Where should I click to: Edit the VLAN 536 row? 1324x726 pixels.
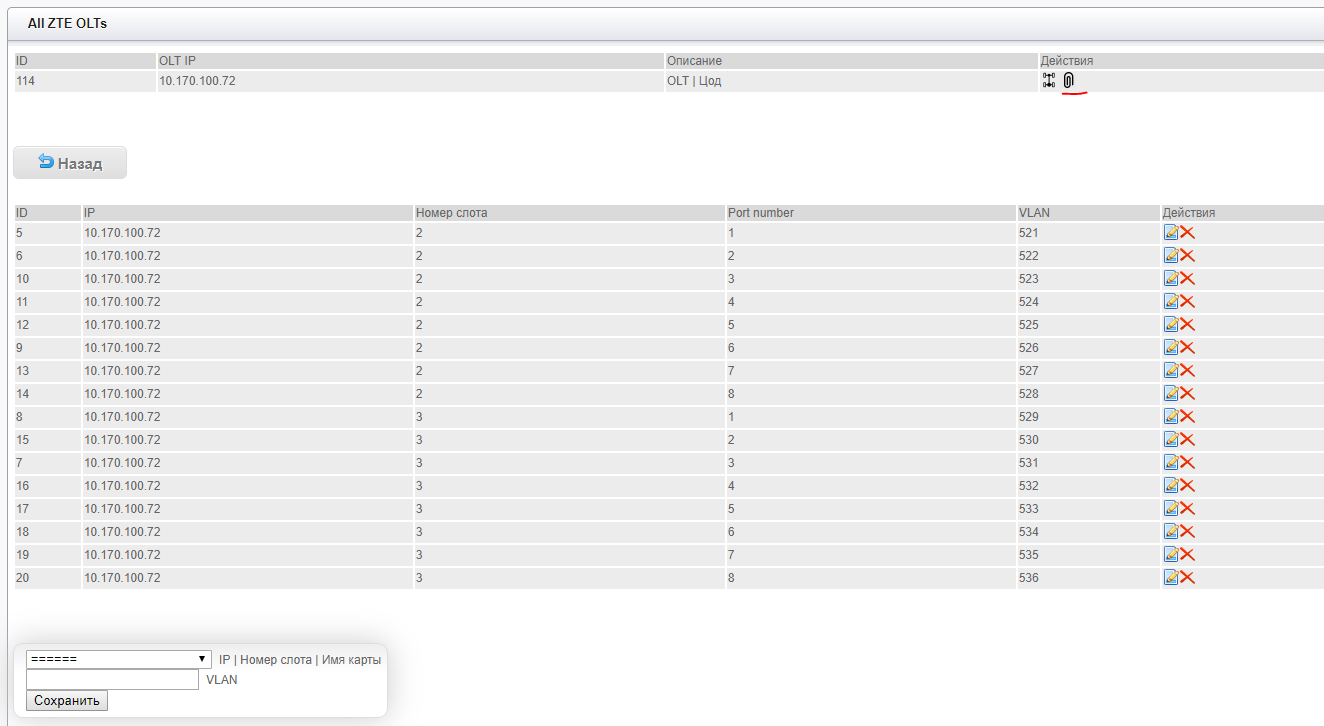1171,577
